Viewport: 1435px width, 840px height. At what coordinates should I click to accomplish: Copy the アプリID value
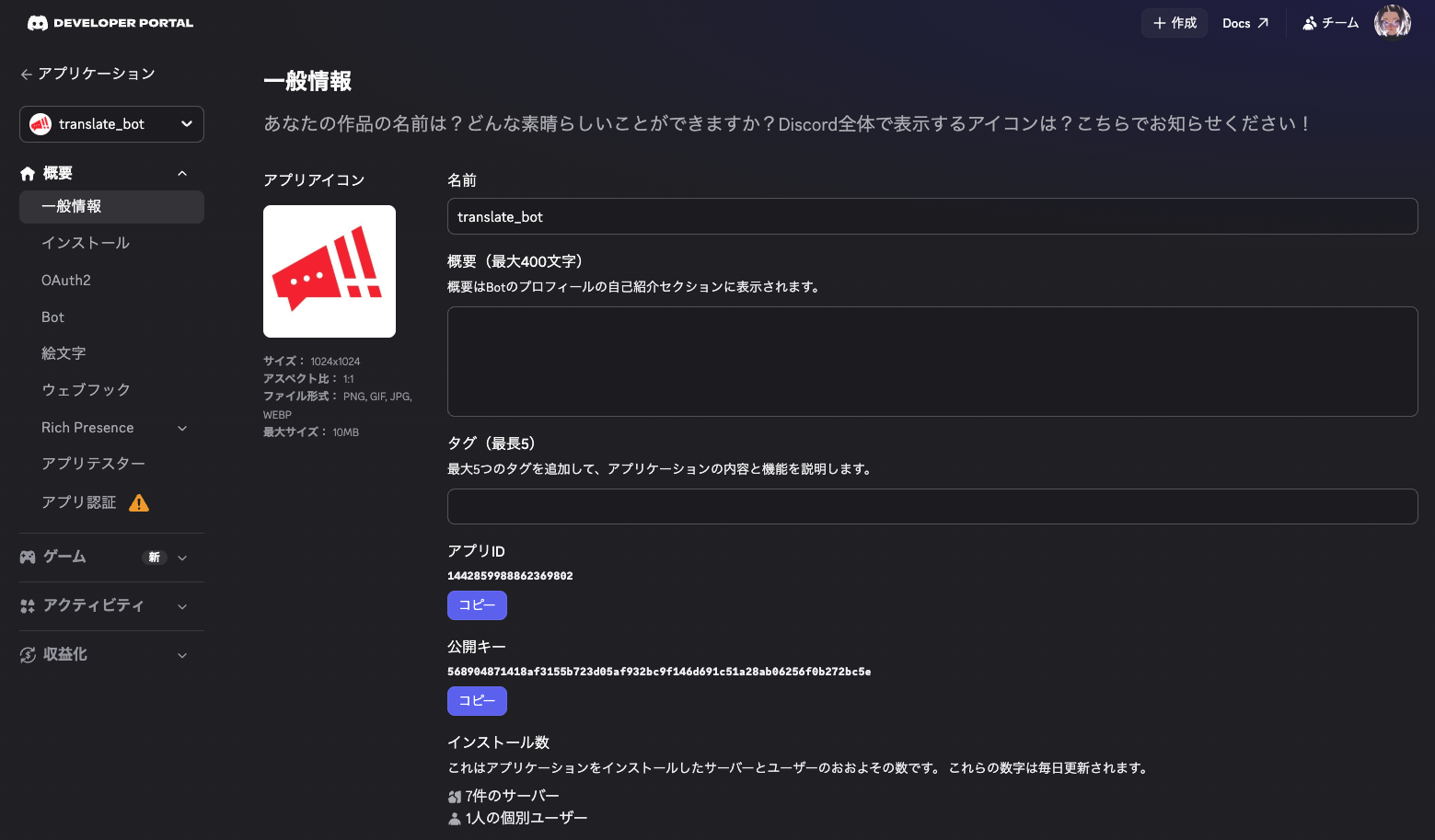point(477,605)
